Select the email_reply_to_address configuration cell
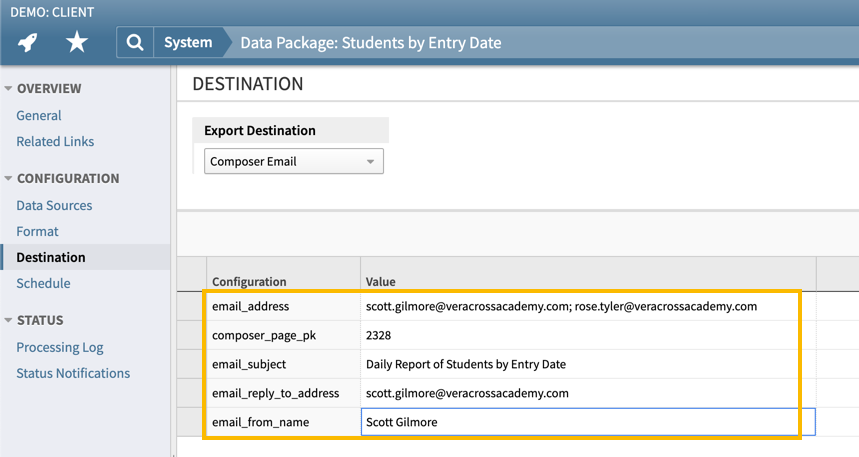Viewport: 859px width, 457px height. (283, 393)
